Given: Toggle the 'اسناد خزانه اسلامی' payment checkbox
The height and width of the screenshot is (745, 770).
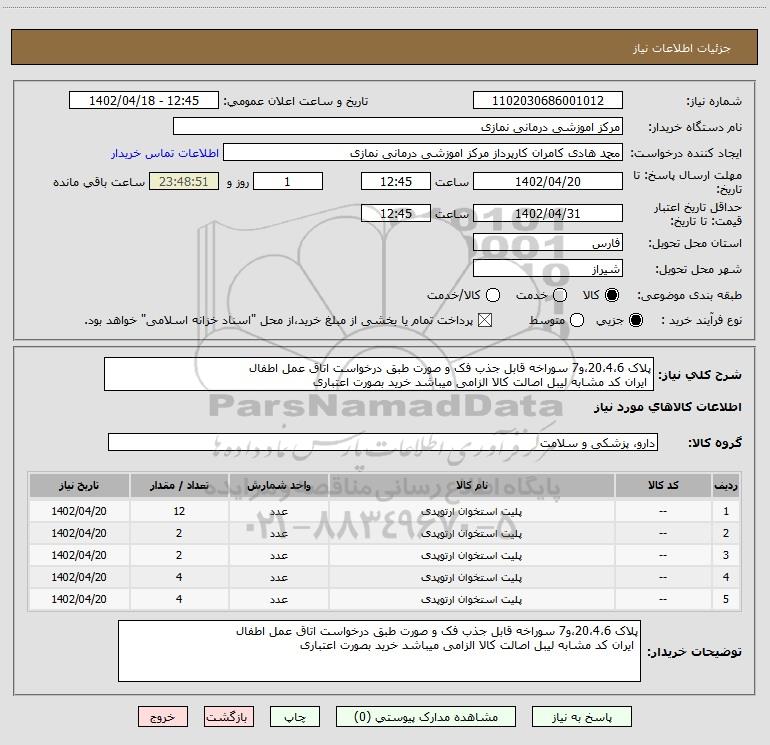Looking at the screenshot, I should 487,320.
